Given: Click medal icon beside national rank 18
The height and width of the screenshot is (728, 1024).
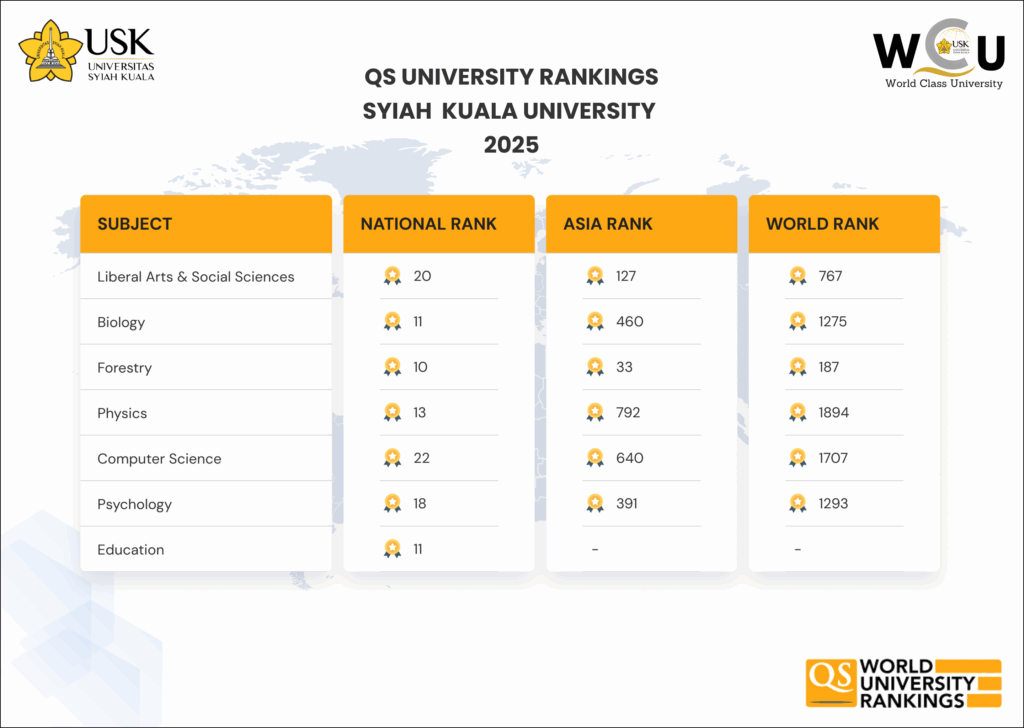Looking at the screenshot, I should [x=392, y=503].
